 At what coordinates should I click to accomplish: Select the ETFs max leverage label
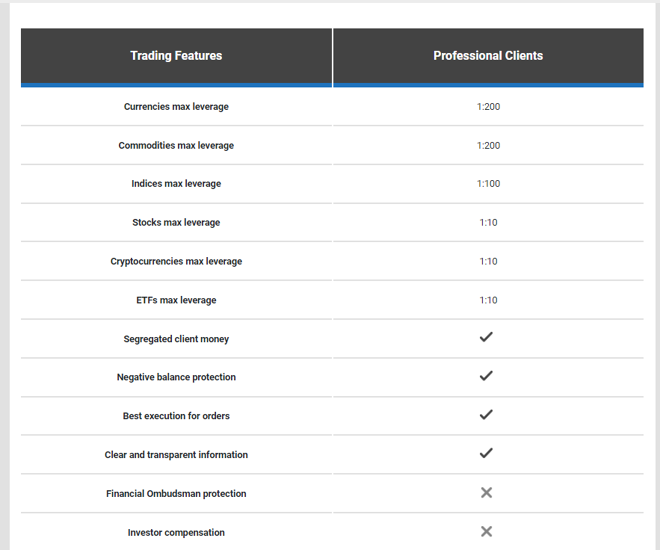(176, 300)
